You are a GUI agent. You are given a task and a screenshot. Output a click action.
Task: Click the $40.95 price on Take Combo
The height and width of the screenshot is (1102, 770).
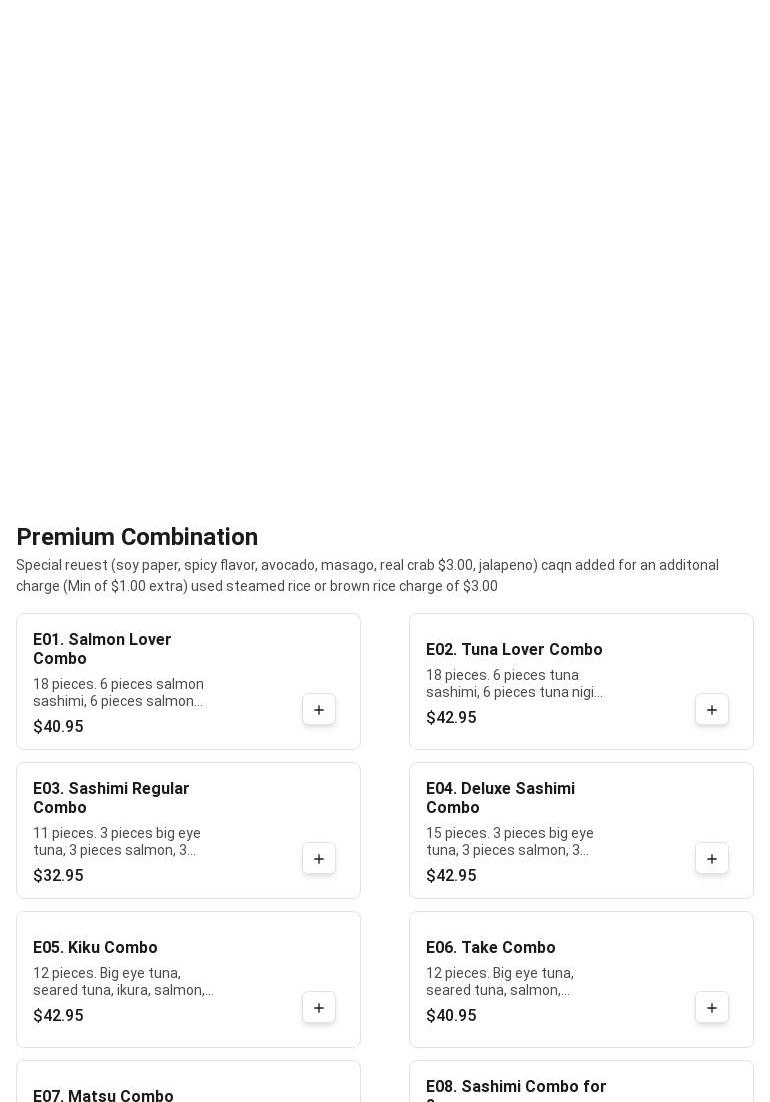tap(451, 1016)
